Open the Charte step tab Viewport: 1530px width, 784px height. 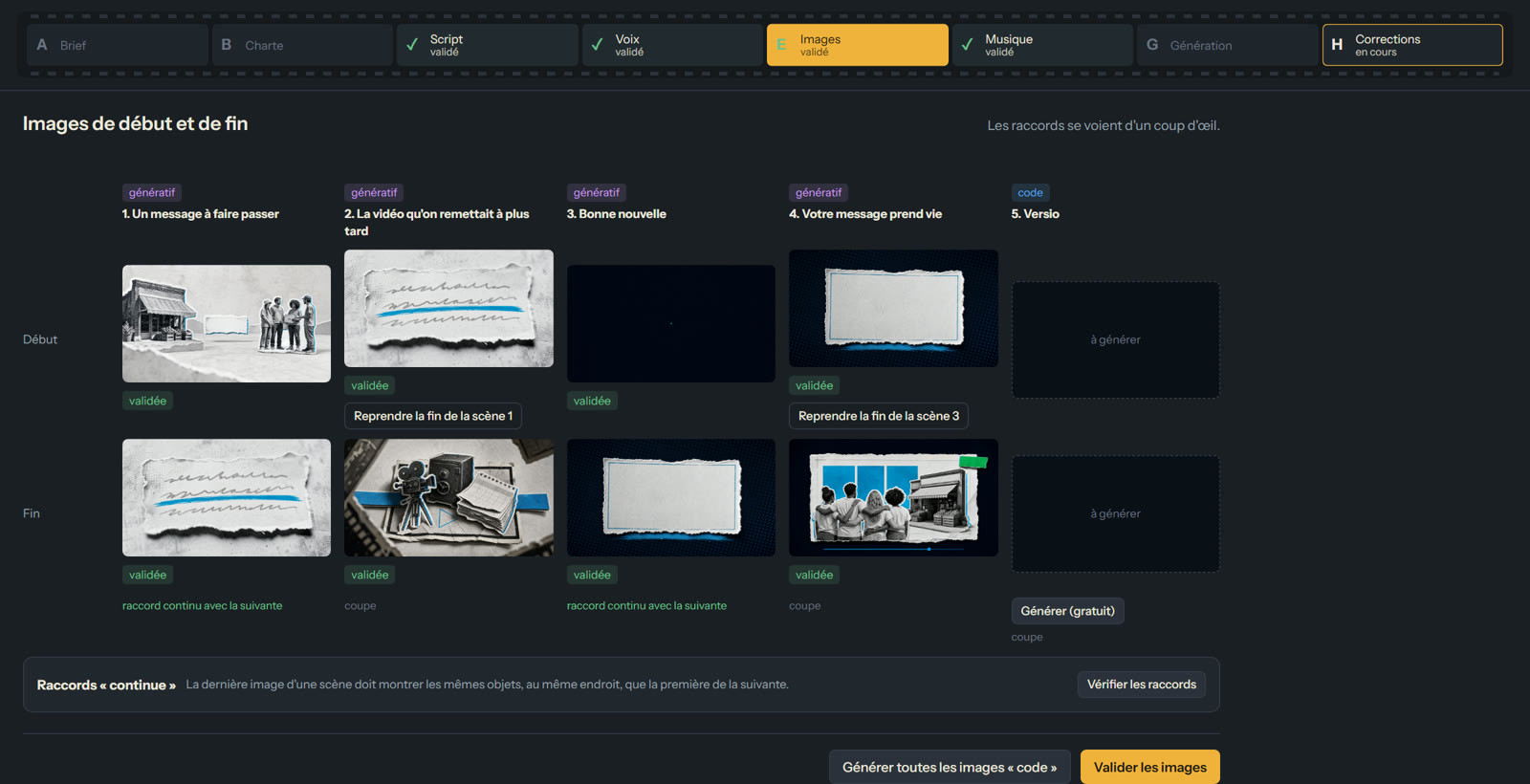(302, 45)
